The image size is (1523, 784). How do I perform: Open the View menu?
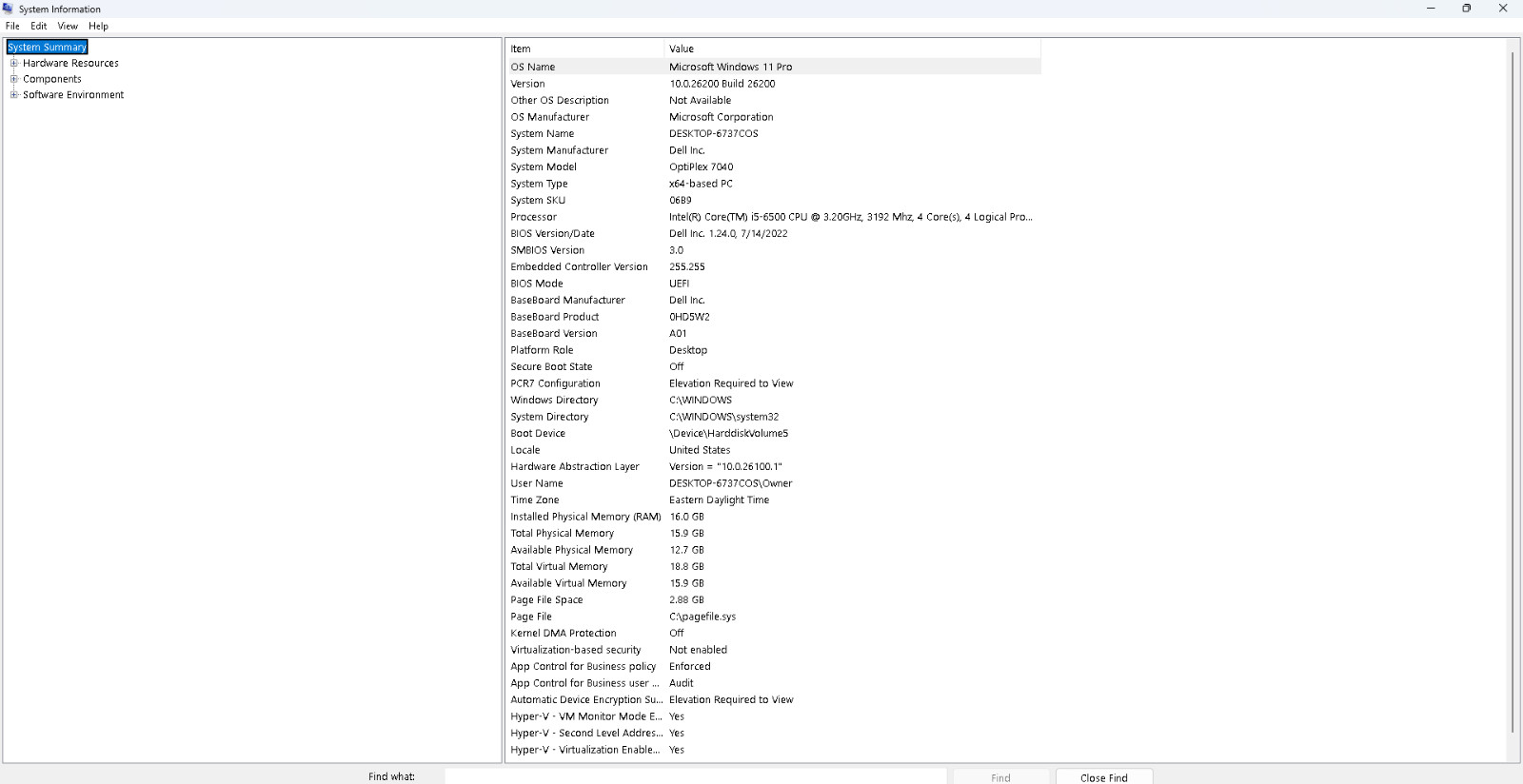[68, 26]
